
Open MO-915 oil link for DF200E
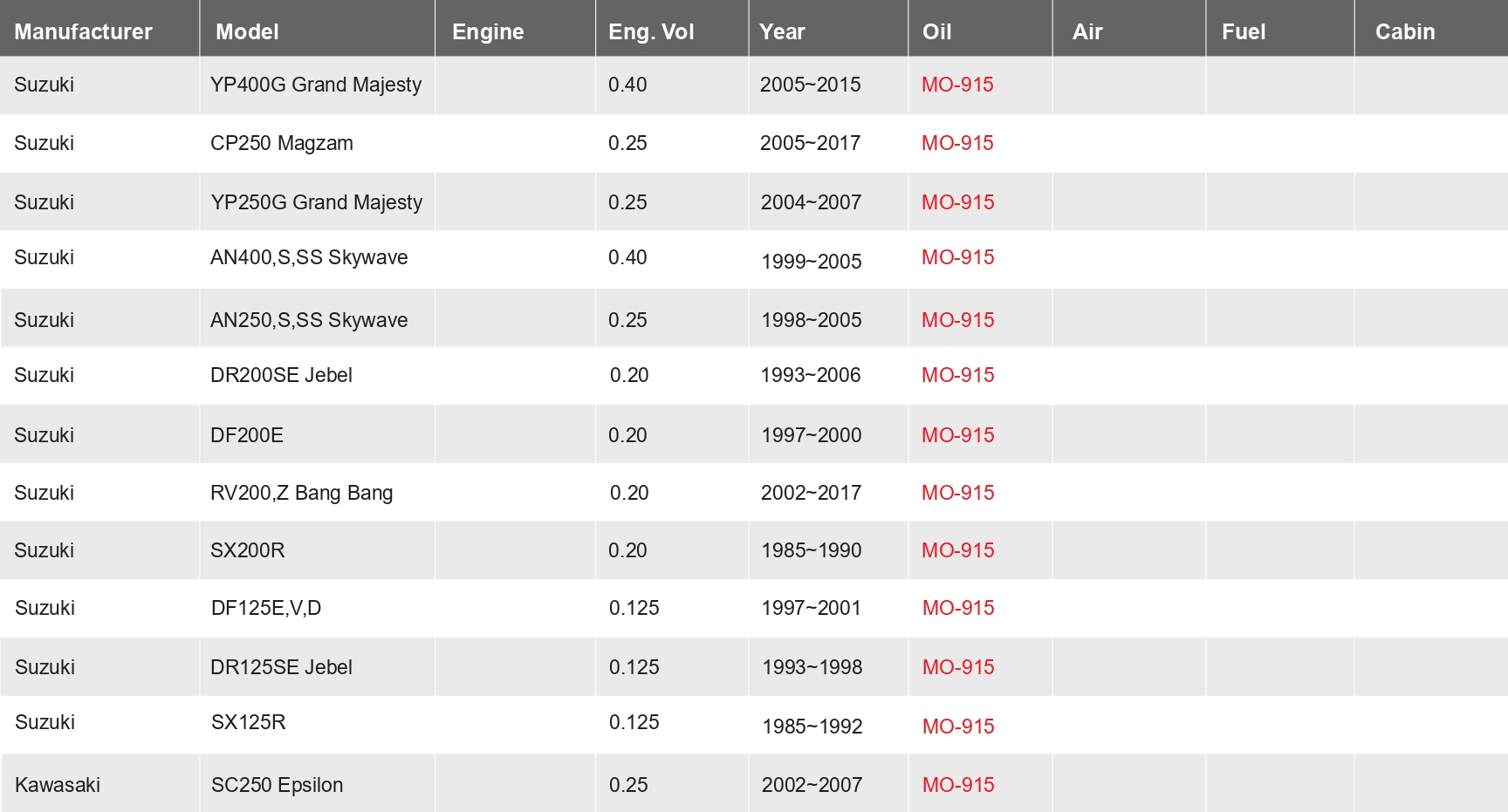pos(957,435)
